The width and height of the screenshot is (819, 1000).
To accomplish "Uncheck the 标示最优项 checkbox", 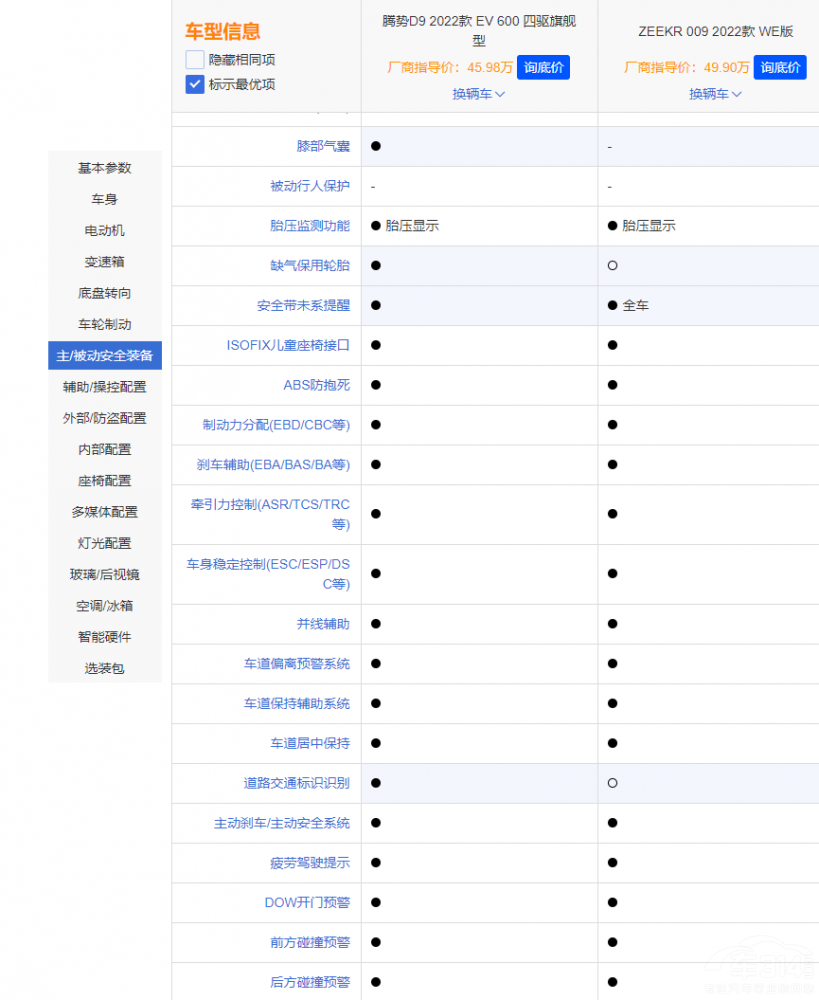I will pos(195,84).
